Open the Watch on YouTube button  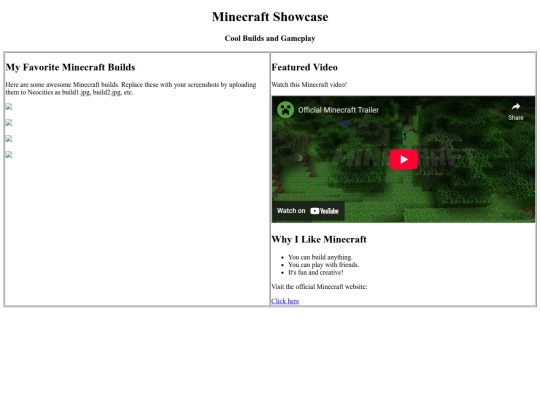[x=308, y=211]
